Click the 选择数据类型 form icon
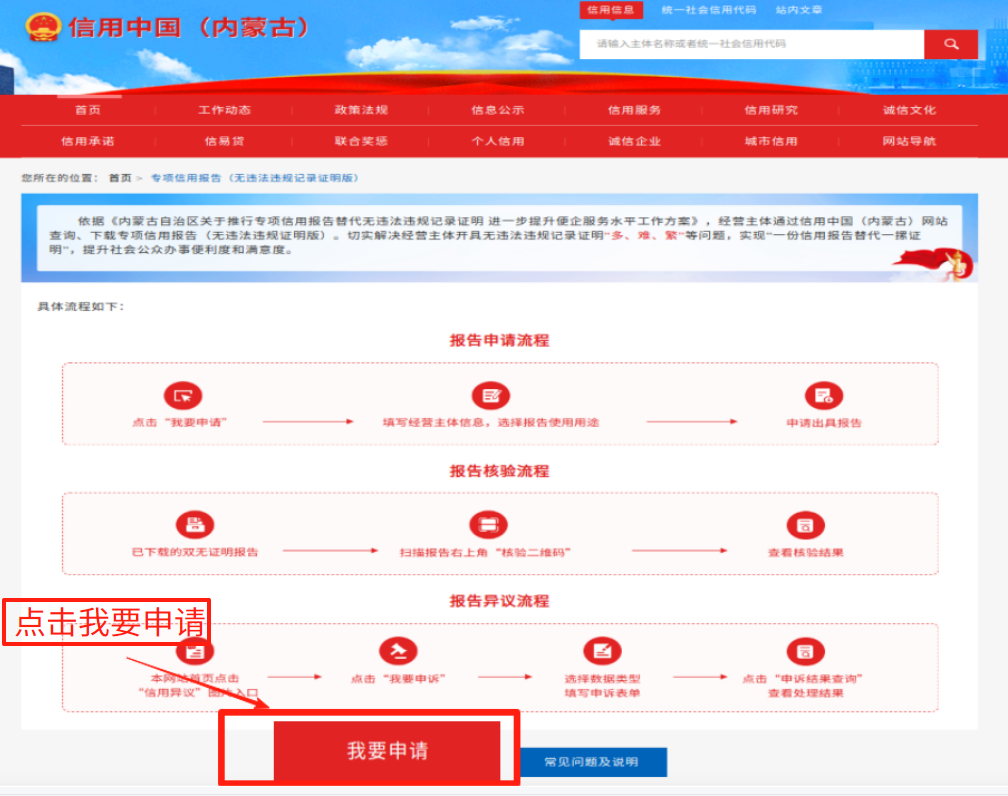Screen dimensions: 1008x796 point(602,651)
